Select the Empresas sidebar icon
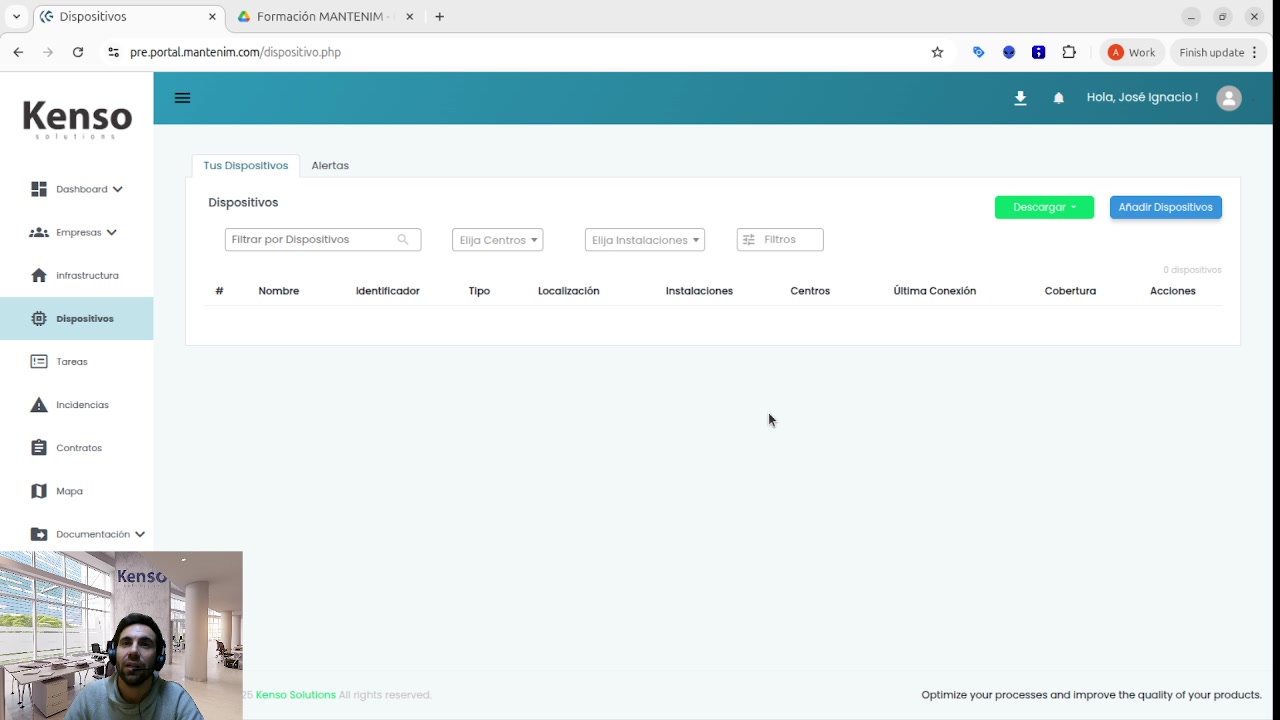 pyautogui.click(x=77, y=232)
